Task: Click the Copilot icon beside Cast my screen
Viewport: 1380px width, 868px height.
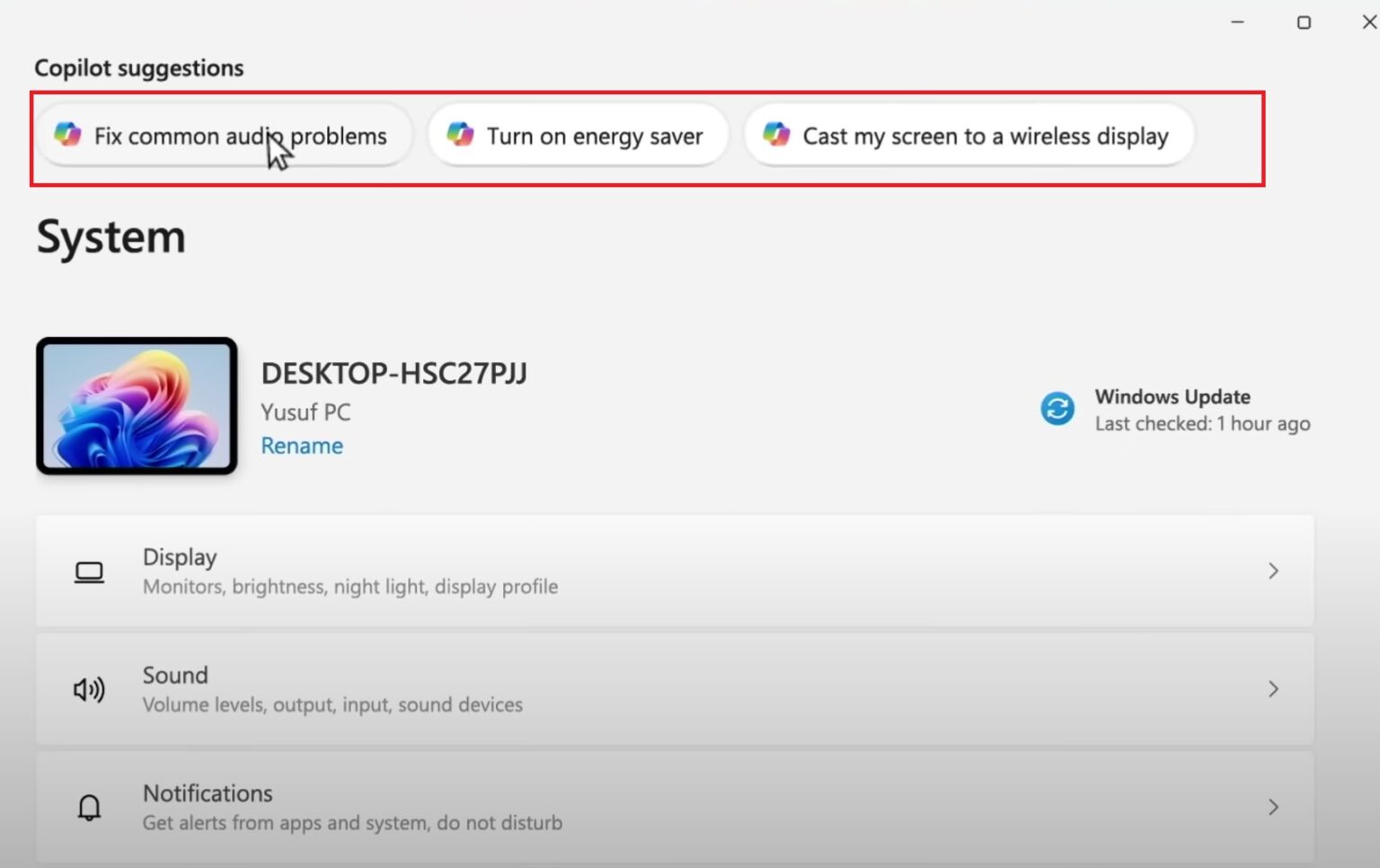Action: [776, 135]
